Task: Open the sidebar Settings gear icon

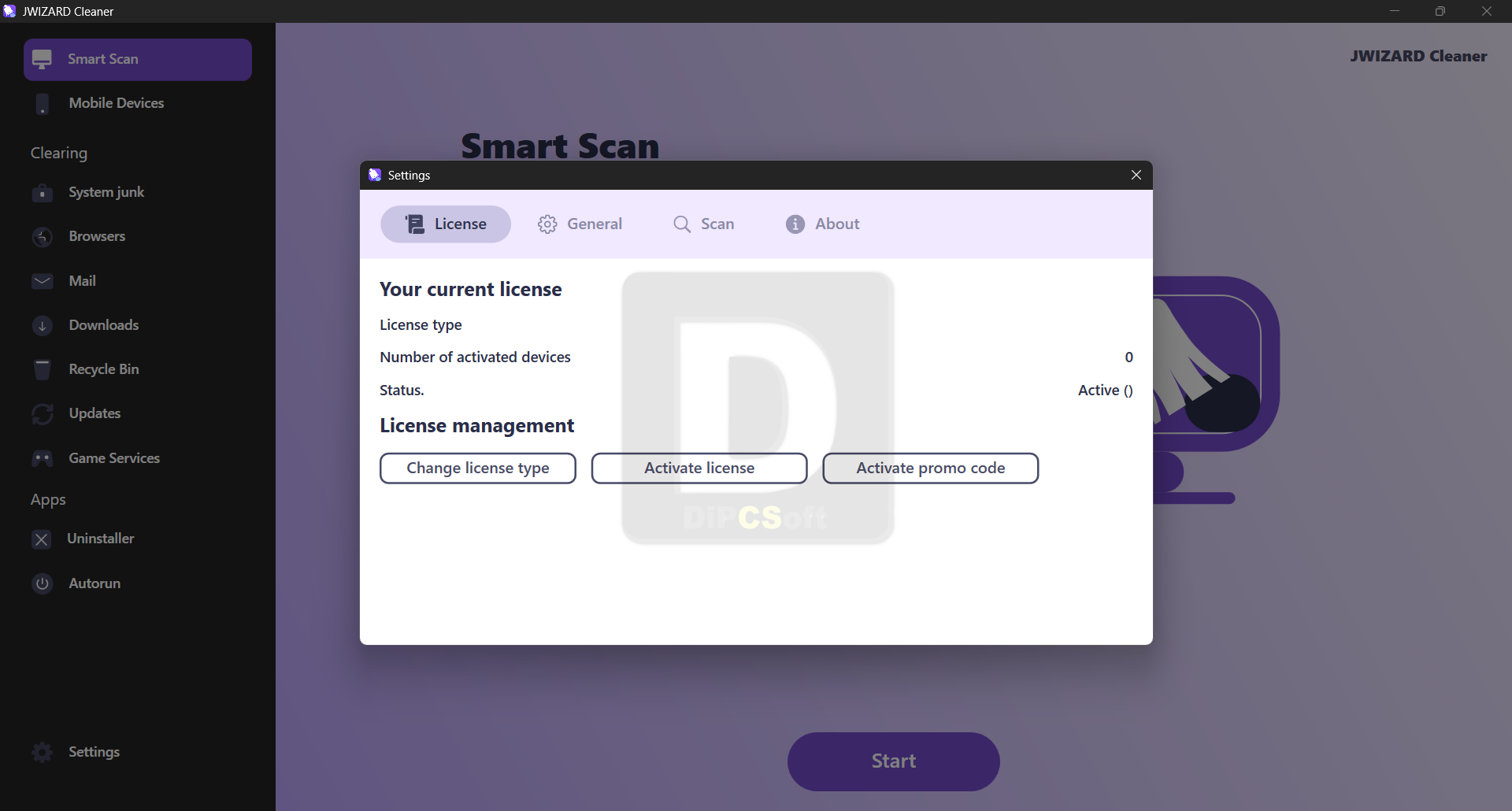Action: 43,752
